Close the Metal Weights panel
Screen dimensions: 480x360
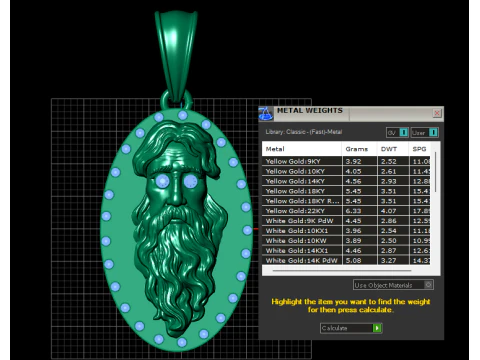(x=437, y=113)
